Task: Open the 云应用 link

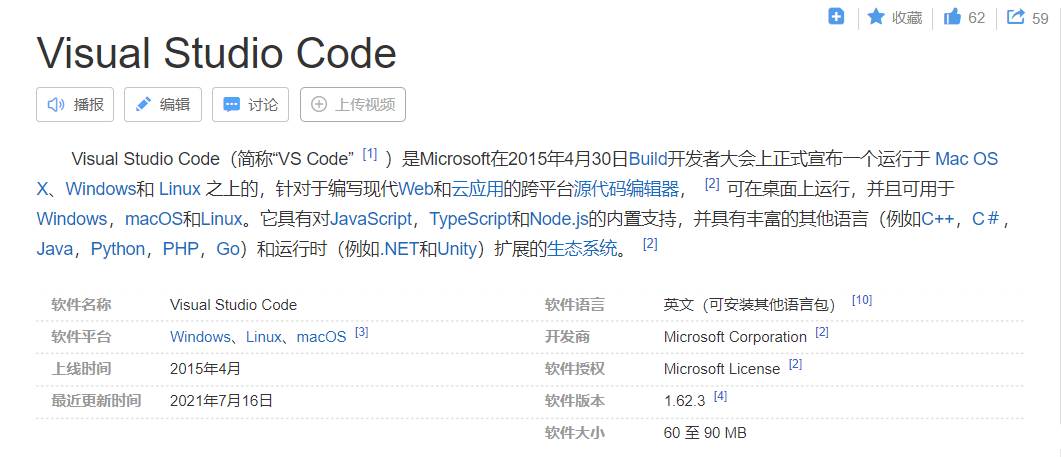Action: click(478, 188)
